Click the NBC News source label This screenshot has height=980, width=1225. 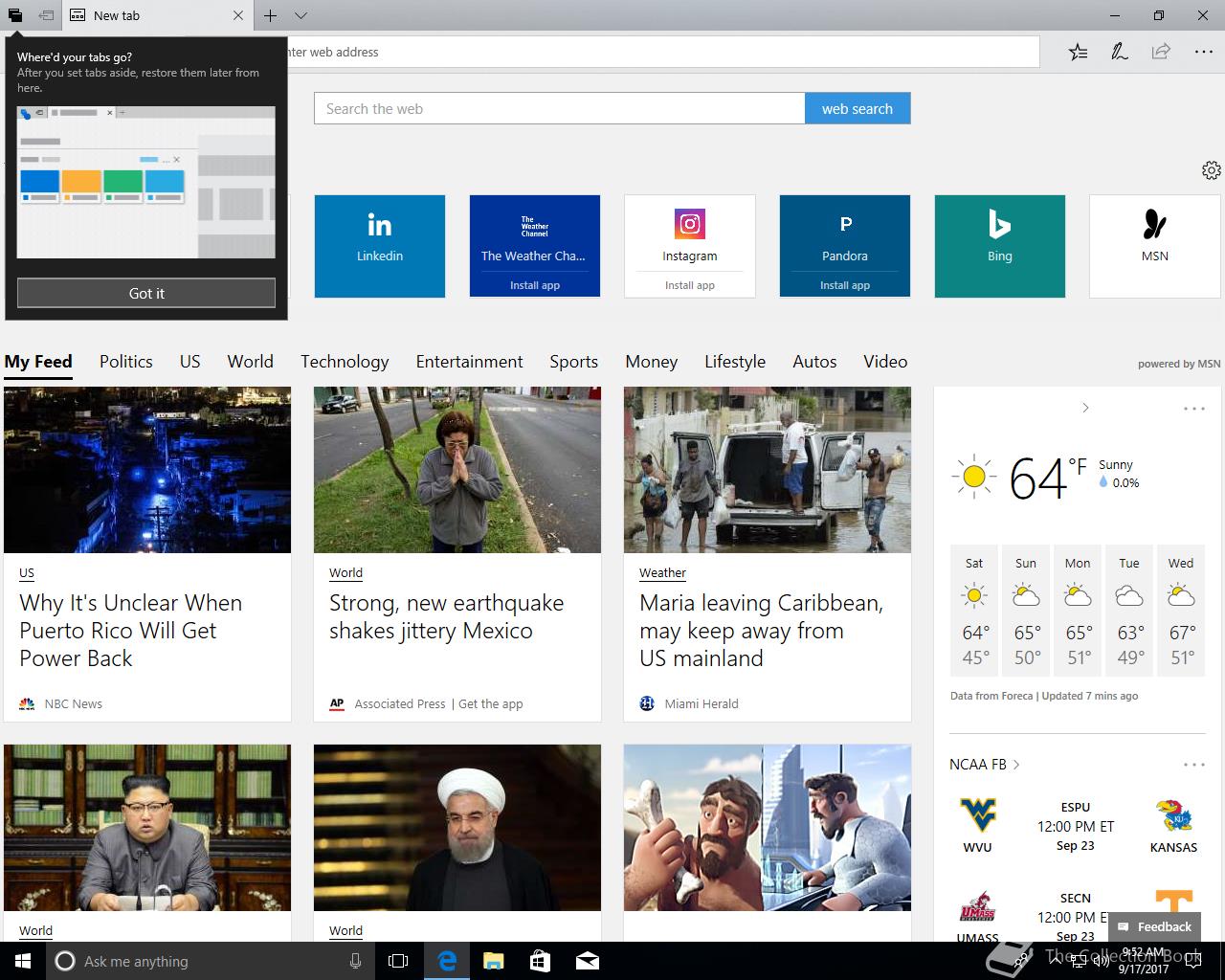(x=73, y=704)
